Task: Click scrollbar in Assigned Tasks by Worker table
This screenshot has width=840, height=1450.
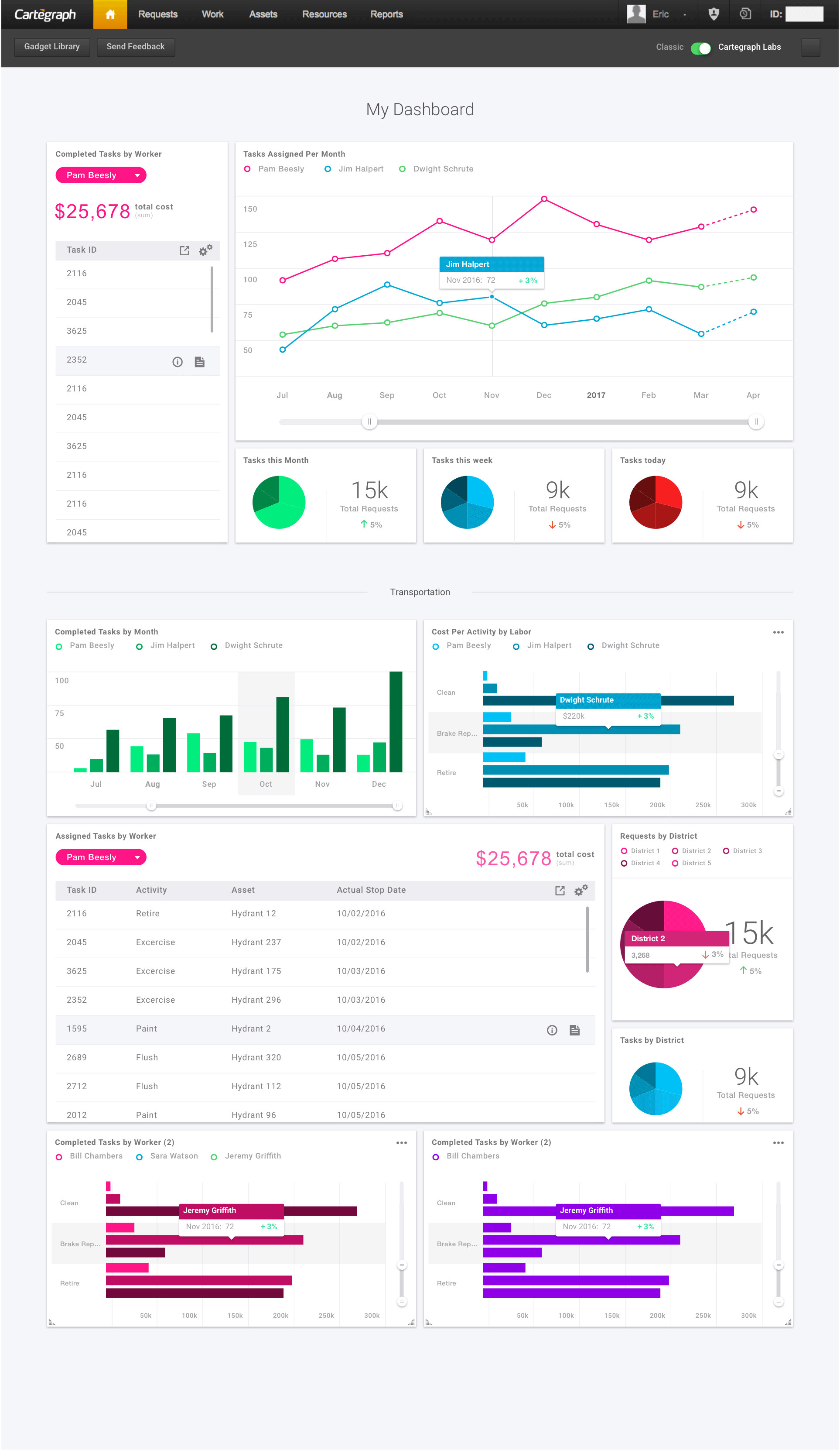Action: pyautogui.click(x=587, y=939)
